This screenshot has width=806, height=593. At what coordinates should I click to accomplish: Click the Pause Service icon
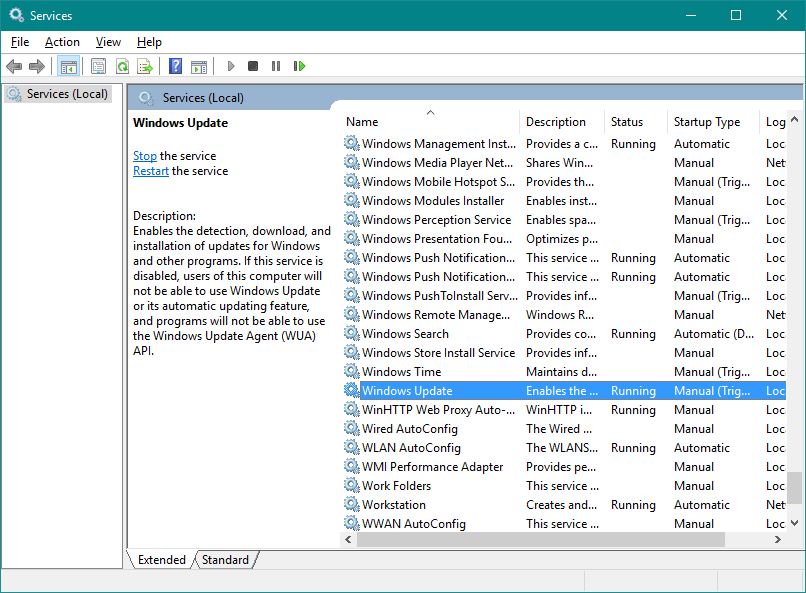[x=276, y=66]
